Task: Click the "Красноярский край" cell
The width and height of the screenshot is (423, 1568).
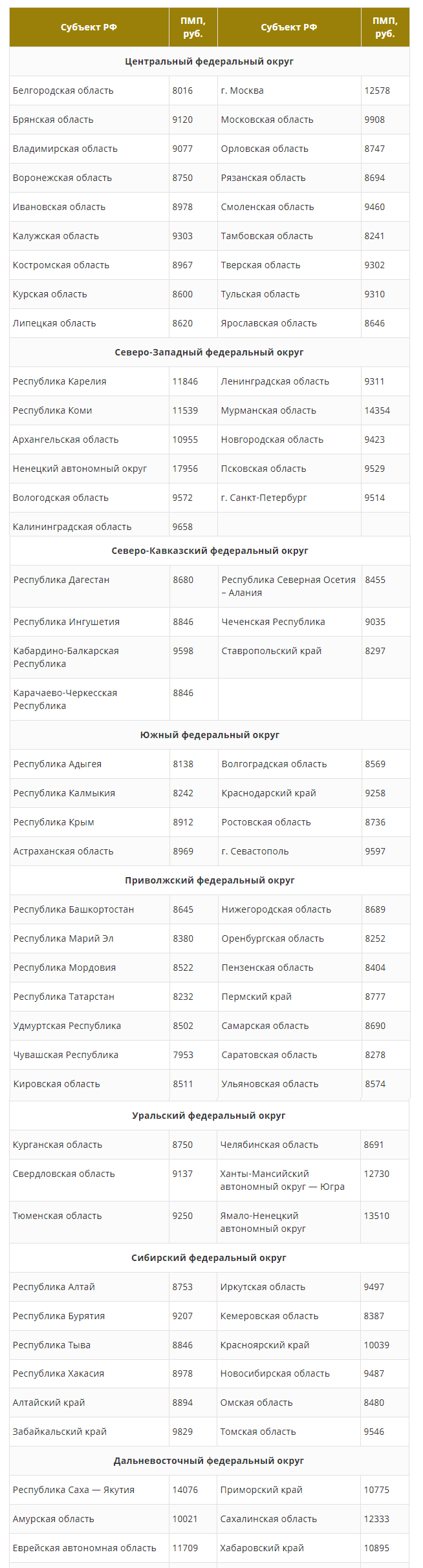Action: click(x=289, y=1345)
